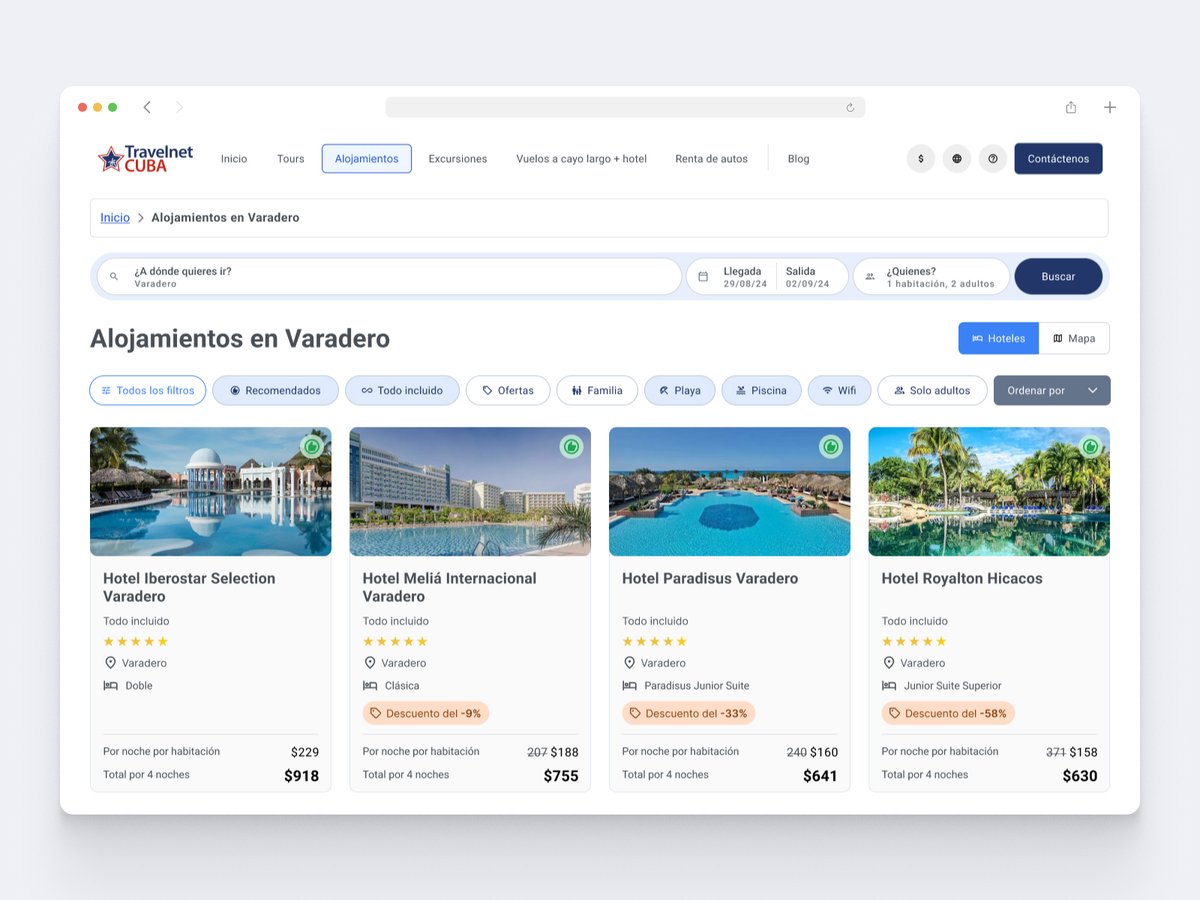
Task: Open the ¿Quienes? guests selector
Action: 931,277
